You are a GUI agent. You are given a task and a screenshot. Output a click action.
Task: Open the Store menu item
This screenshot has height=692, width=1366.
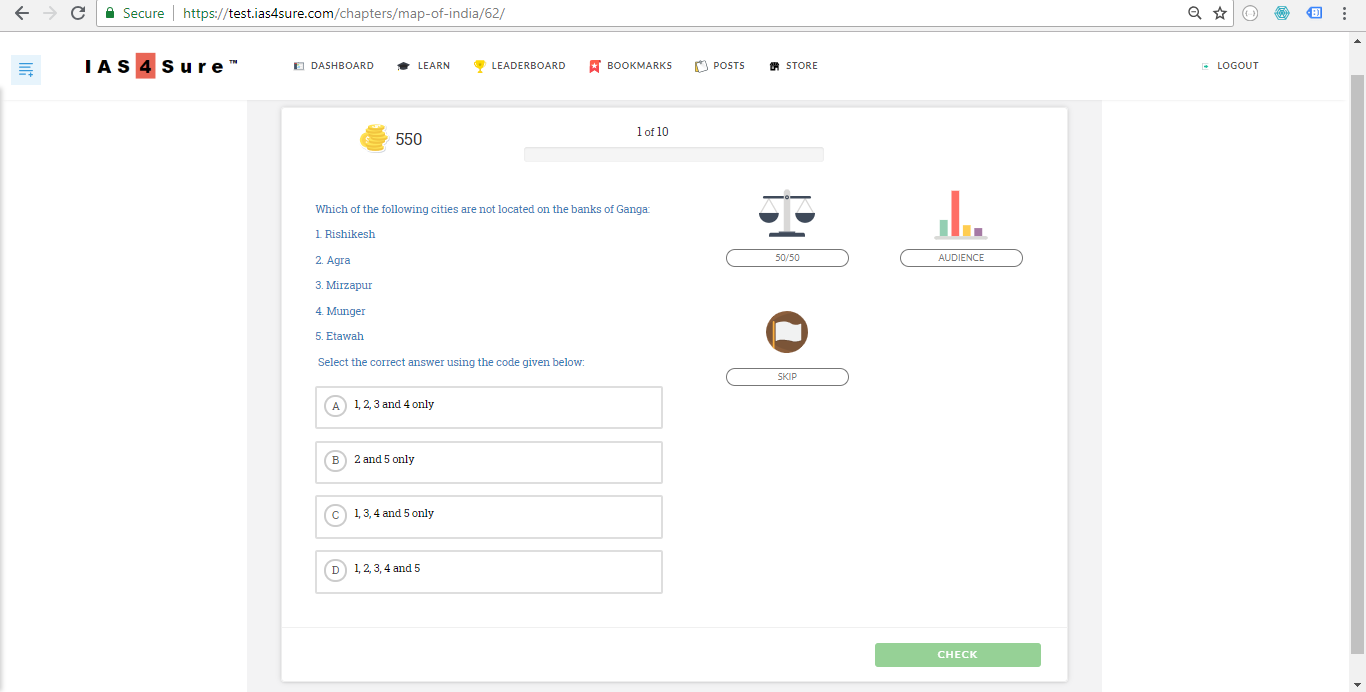[x=794, y=66]
